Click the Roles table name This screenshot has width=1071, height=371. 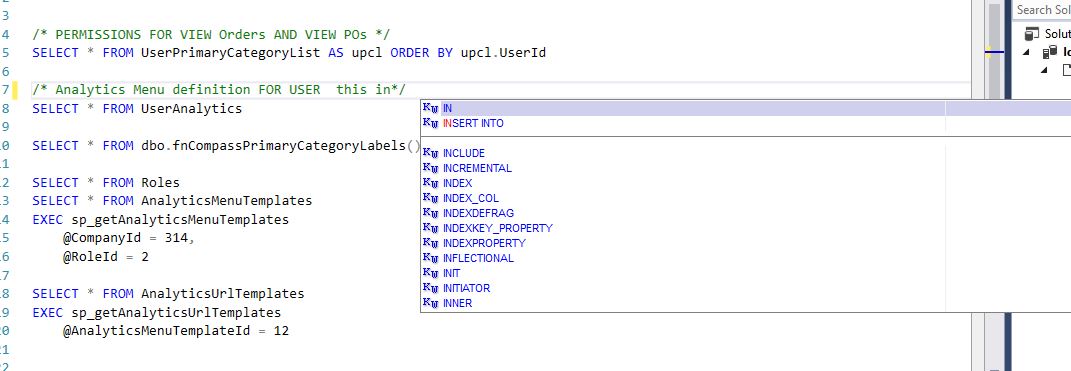point(161,183)
